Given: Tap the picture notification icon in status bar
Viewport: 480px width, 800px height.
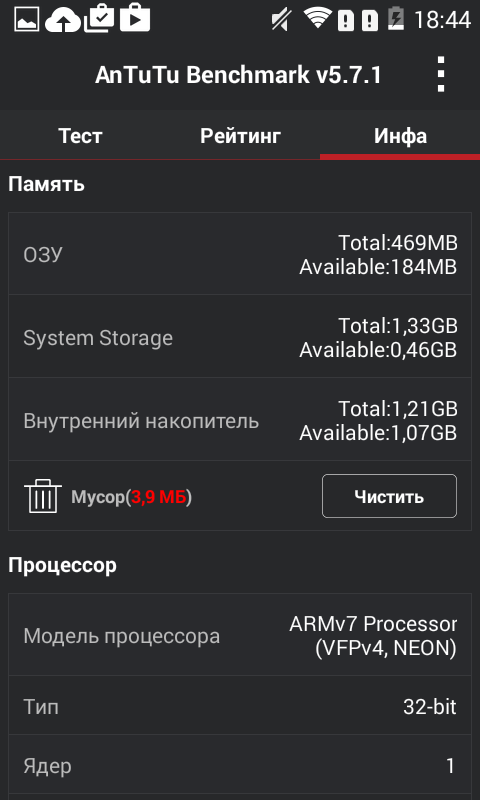Looking at the screenshot, I should pyautogui.click(x=27, y=19).
